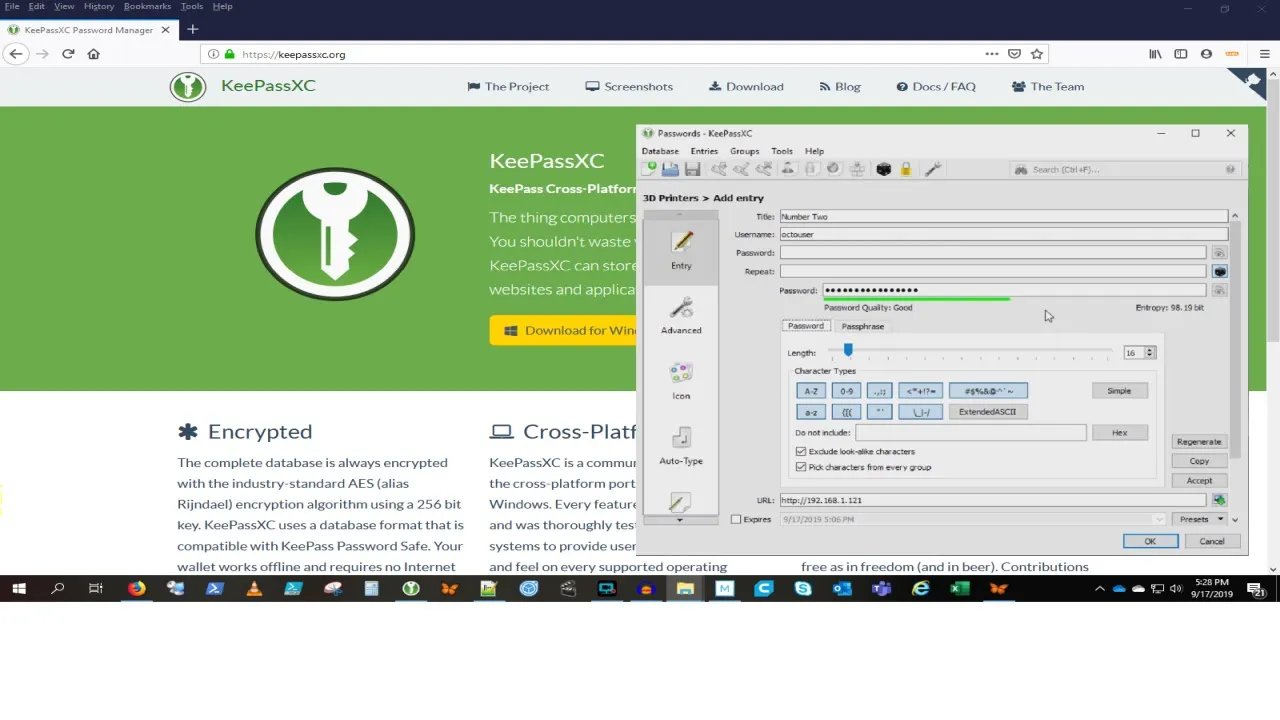Viewport: 1280px width, 720px height.
Task: Enable the Expires checkbox
Action: [x=736, y=519]
